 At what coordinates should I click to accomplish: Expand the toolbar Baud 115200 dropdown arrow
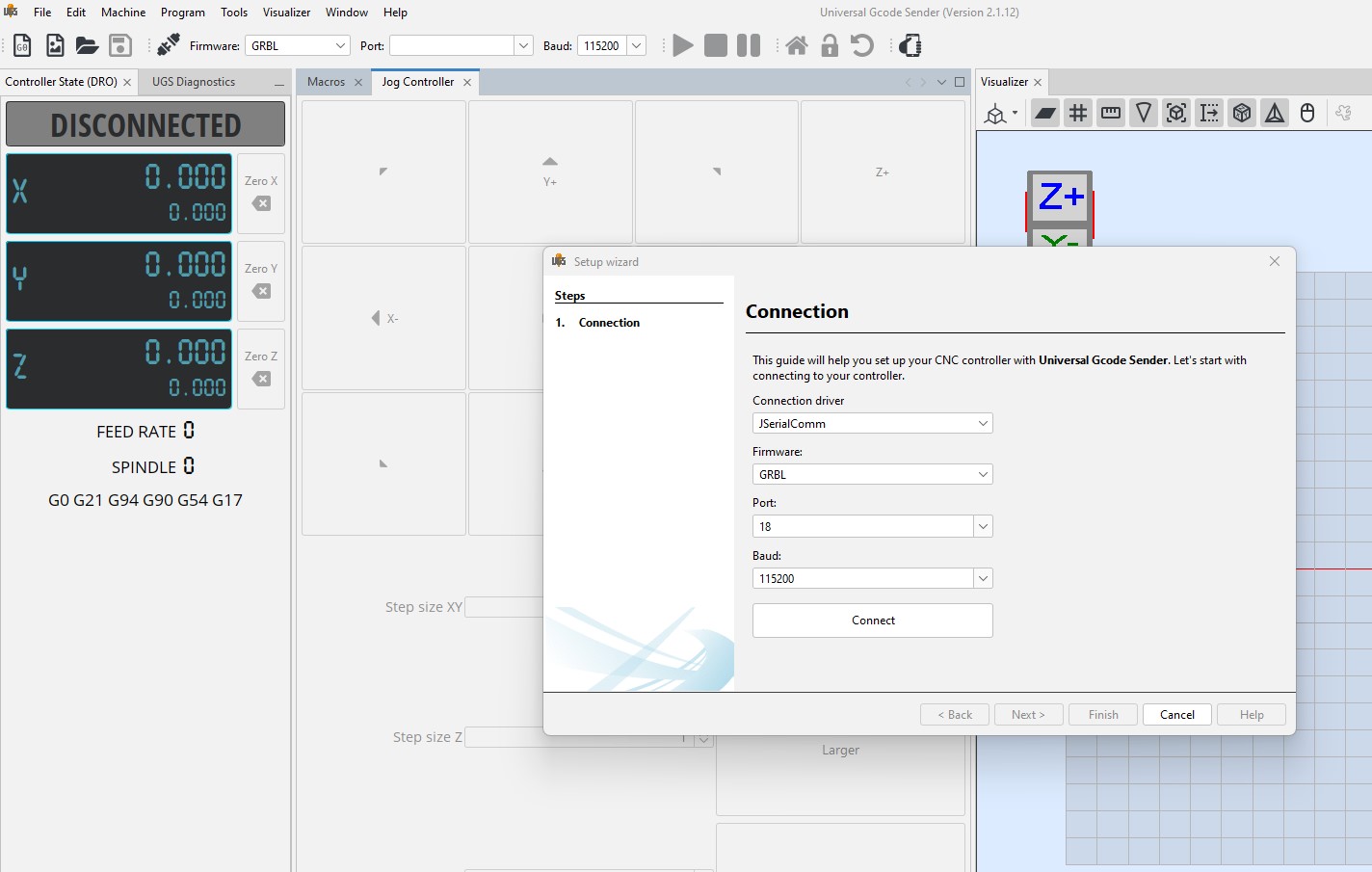[x=637, y=45]
